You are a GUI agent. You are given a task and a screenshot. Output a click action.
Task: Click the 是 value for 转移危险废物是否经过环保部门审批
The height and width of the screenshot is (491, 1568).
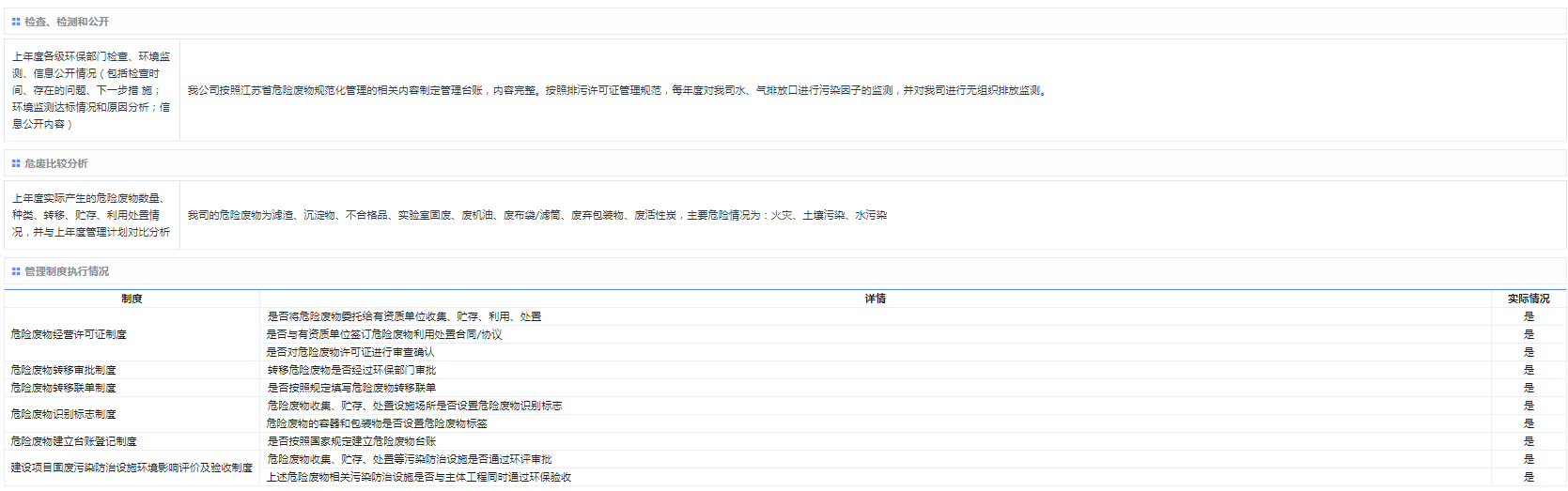coord(1529,370)
